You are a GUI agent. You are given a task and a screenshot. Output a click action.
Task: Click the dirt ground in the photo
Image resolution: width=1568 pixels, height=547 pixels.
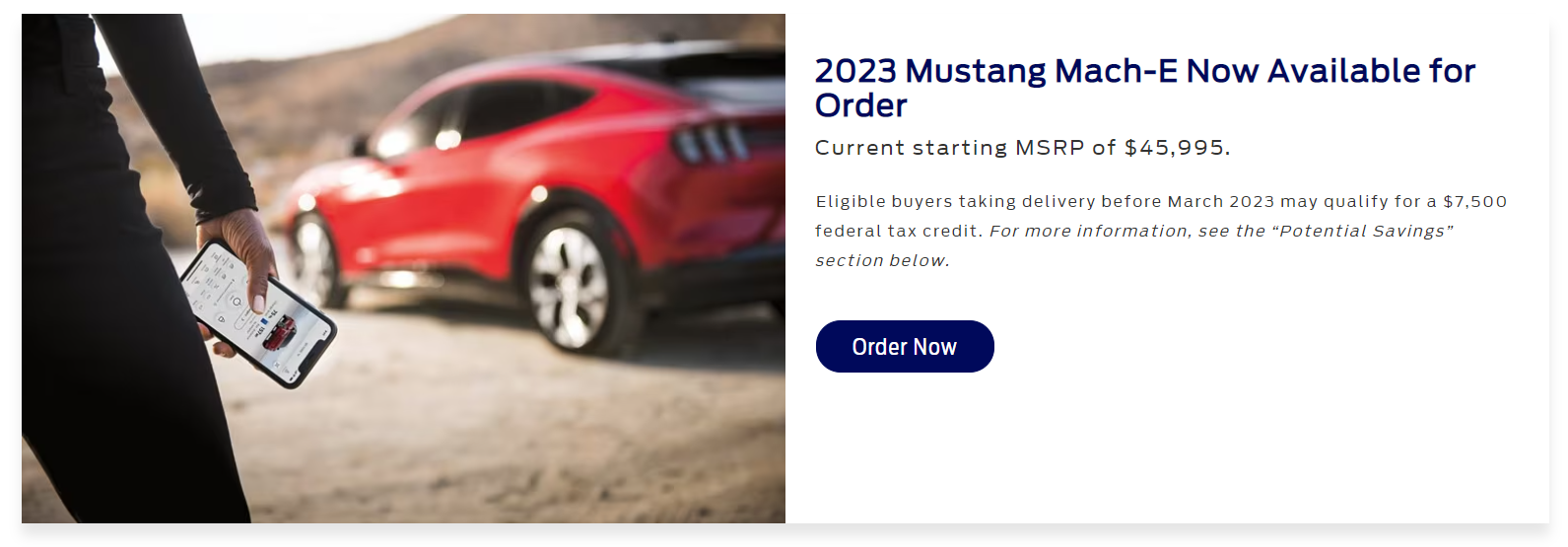click(493, 434)
